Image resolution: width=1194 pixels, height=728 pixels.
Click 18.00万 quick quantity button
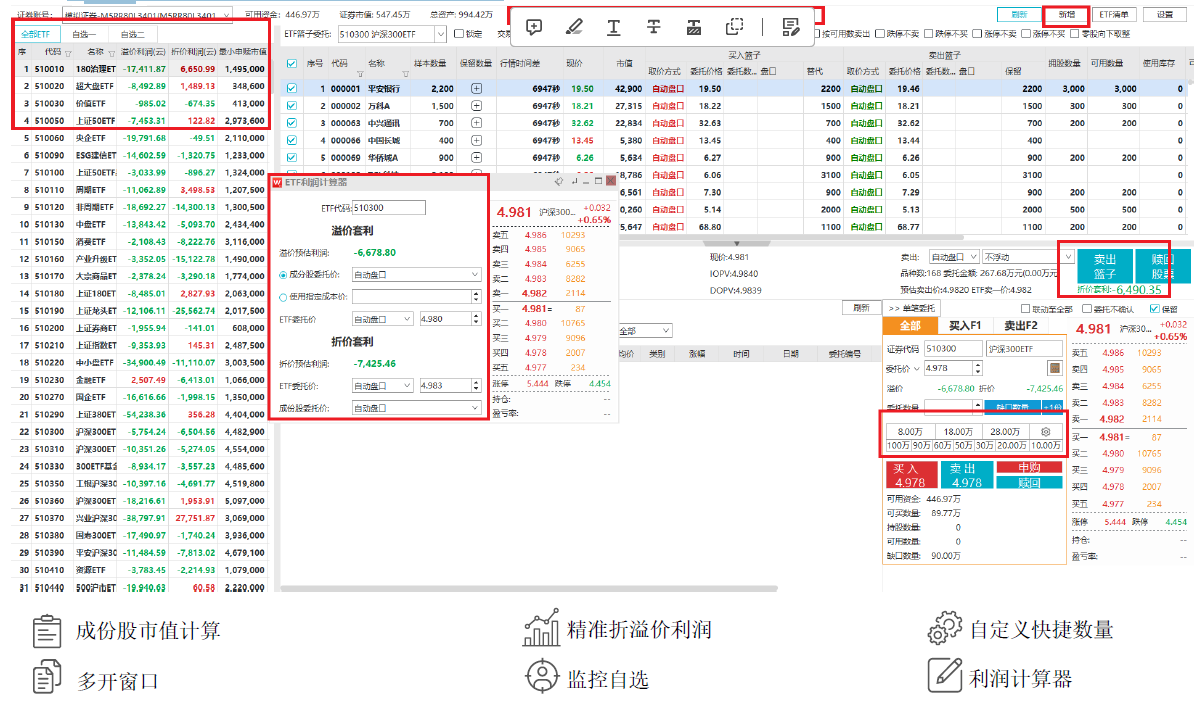(x=958, y=432)
